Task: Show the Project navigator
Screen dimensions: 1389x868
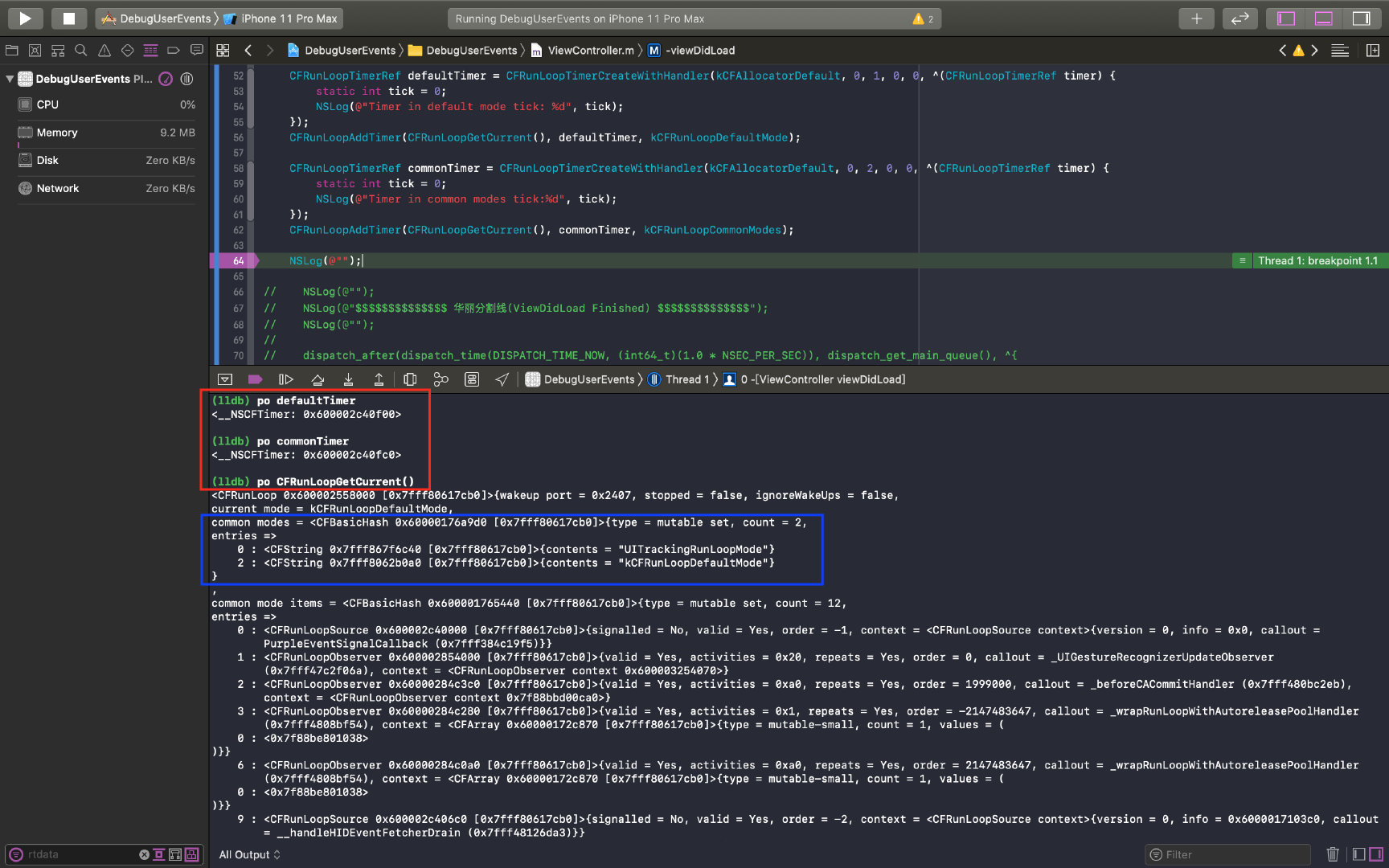Action: tap(11, 50)
